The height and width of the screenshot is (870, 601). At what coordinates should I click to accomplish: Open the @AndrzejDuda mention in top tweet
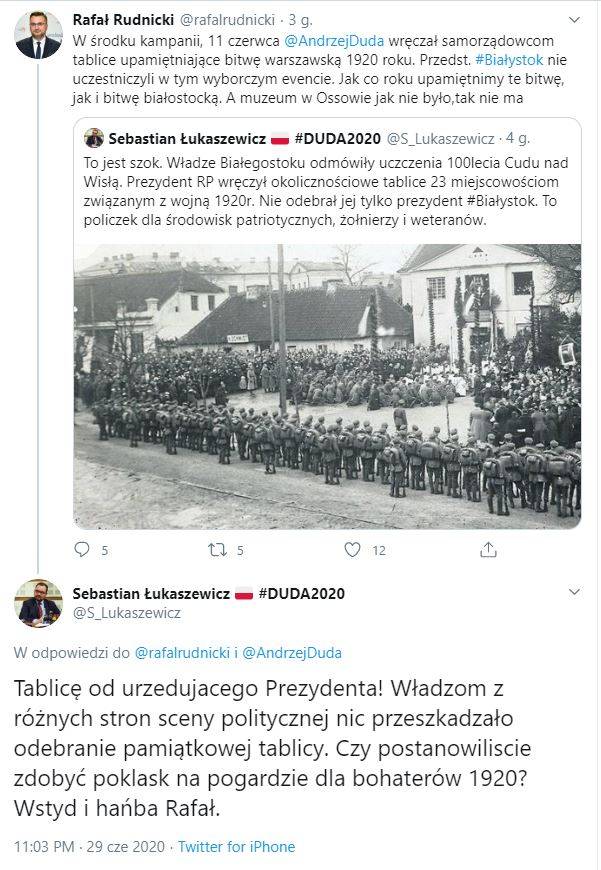coord(334,41)
